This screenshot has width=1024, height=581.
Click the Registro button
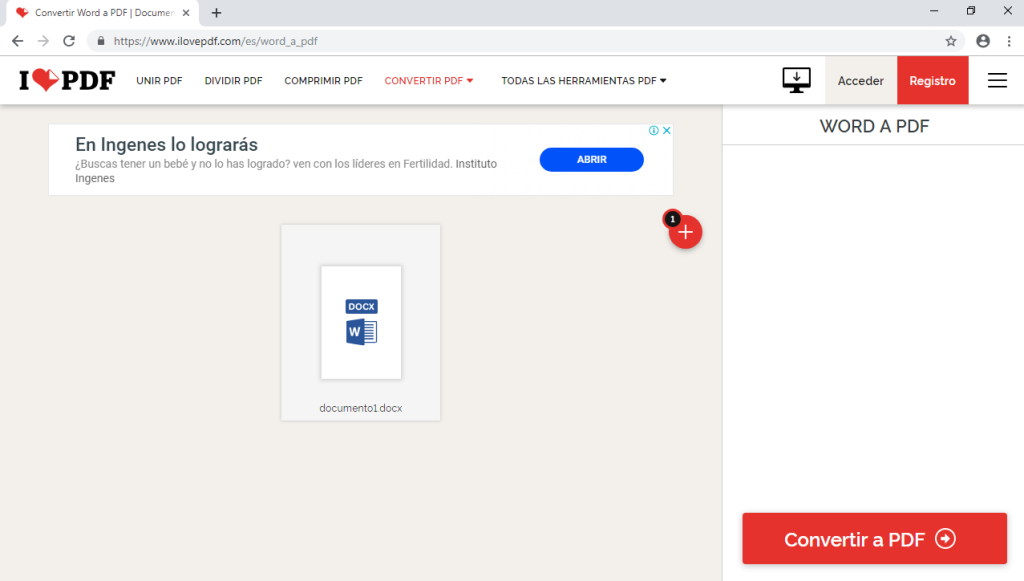point(932,81)
